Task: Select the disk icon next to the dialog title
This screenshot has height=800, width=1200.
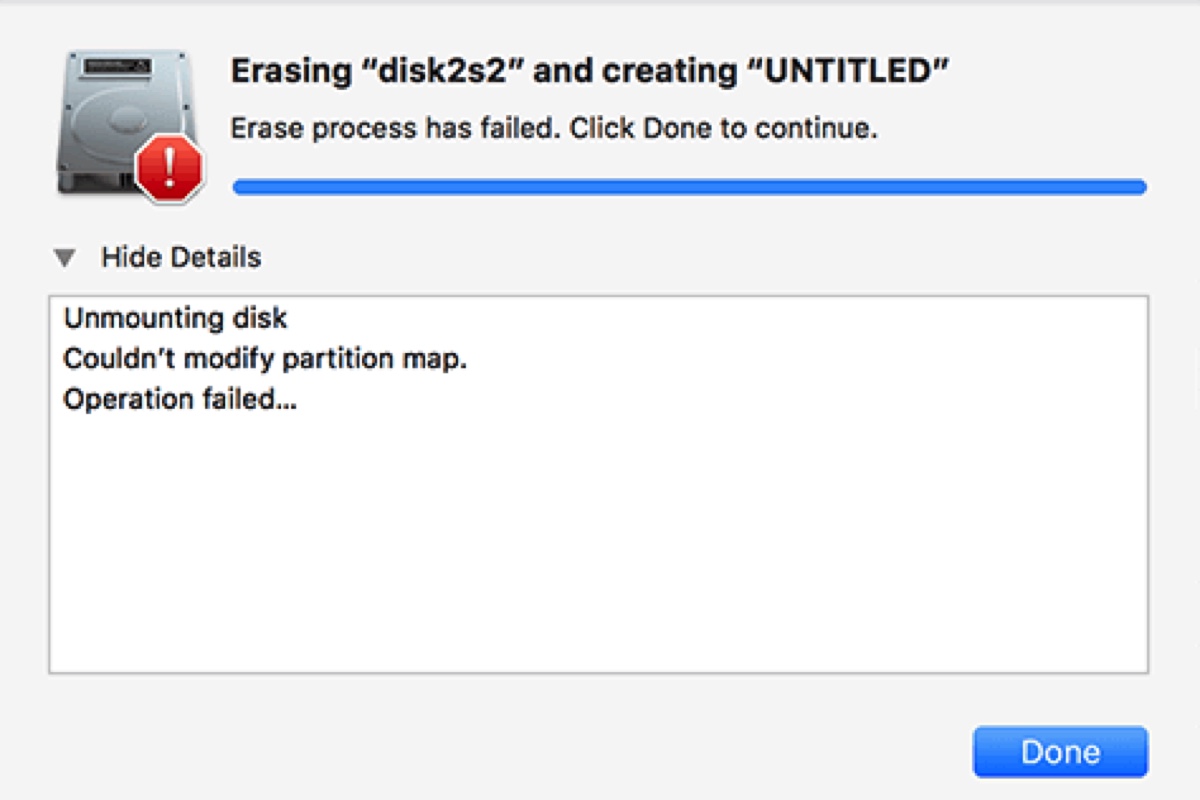Action: tap(120, 110)
